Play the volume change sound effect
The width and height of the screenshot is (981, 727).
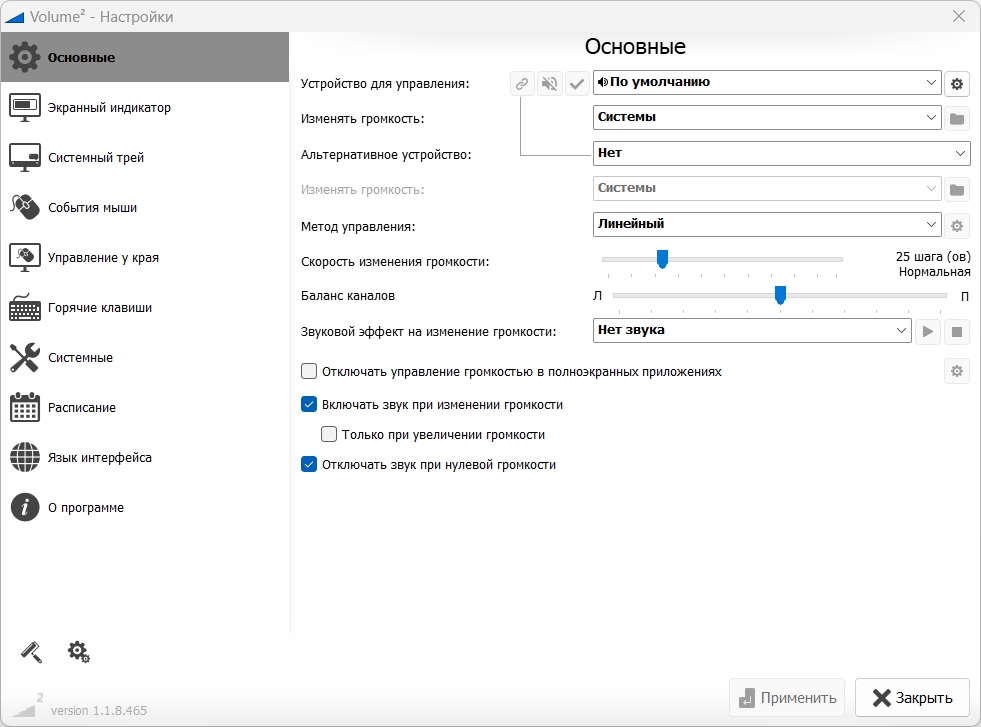click(928, 331)
